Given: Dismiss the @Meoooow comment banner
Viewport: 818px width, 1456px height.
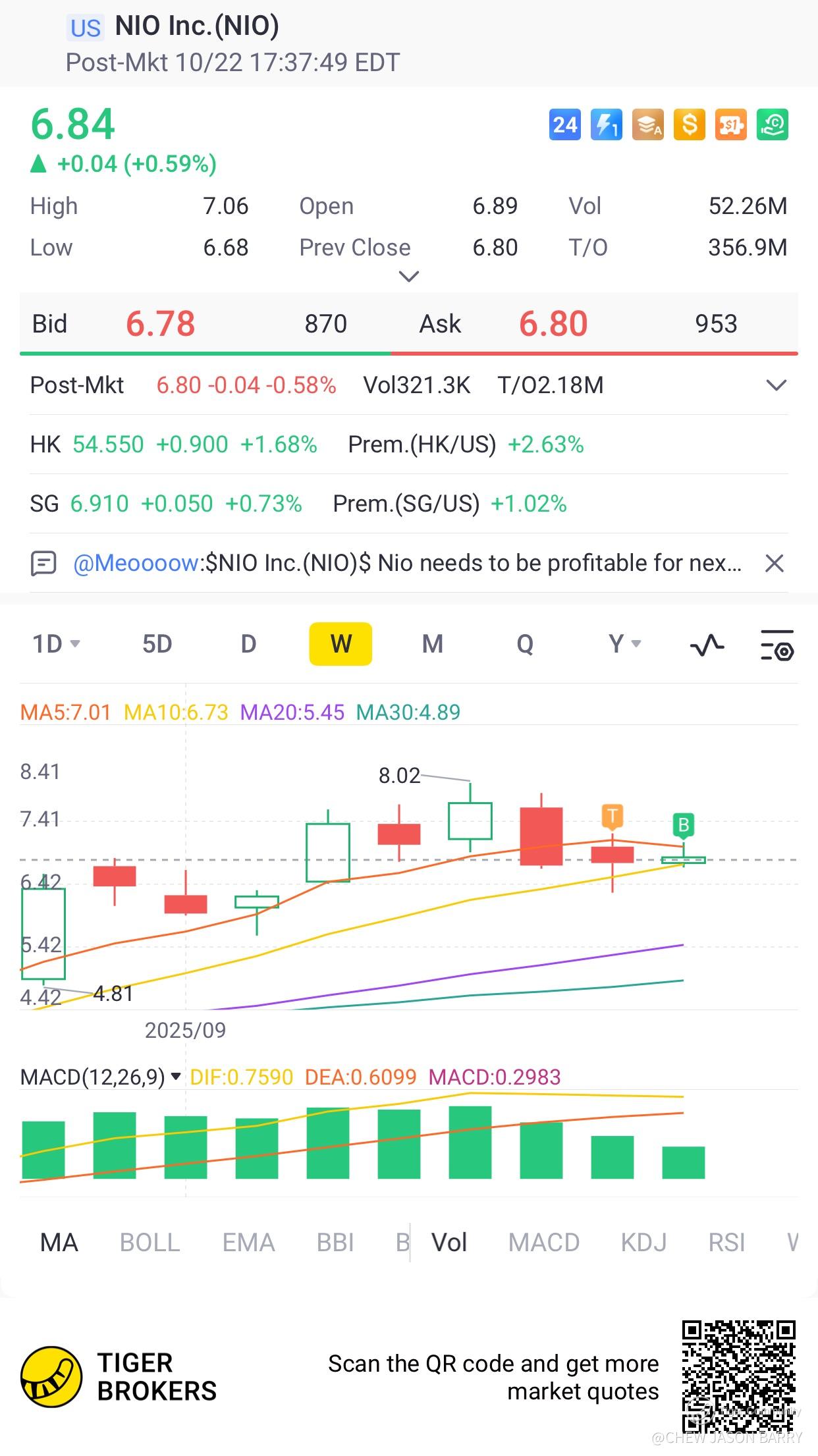Looking at the screenshot, I should click(x=775, y=564).
